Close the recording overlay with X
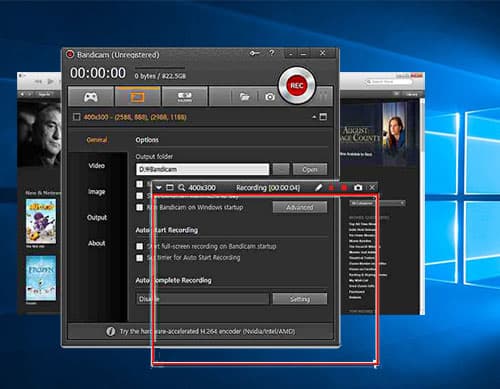 pos(372,187)
